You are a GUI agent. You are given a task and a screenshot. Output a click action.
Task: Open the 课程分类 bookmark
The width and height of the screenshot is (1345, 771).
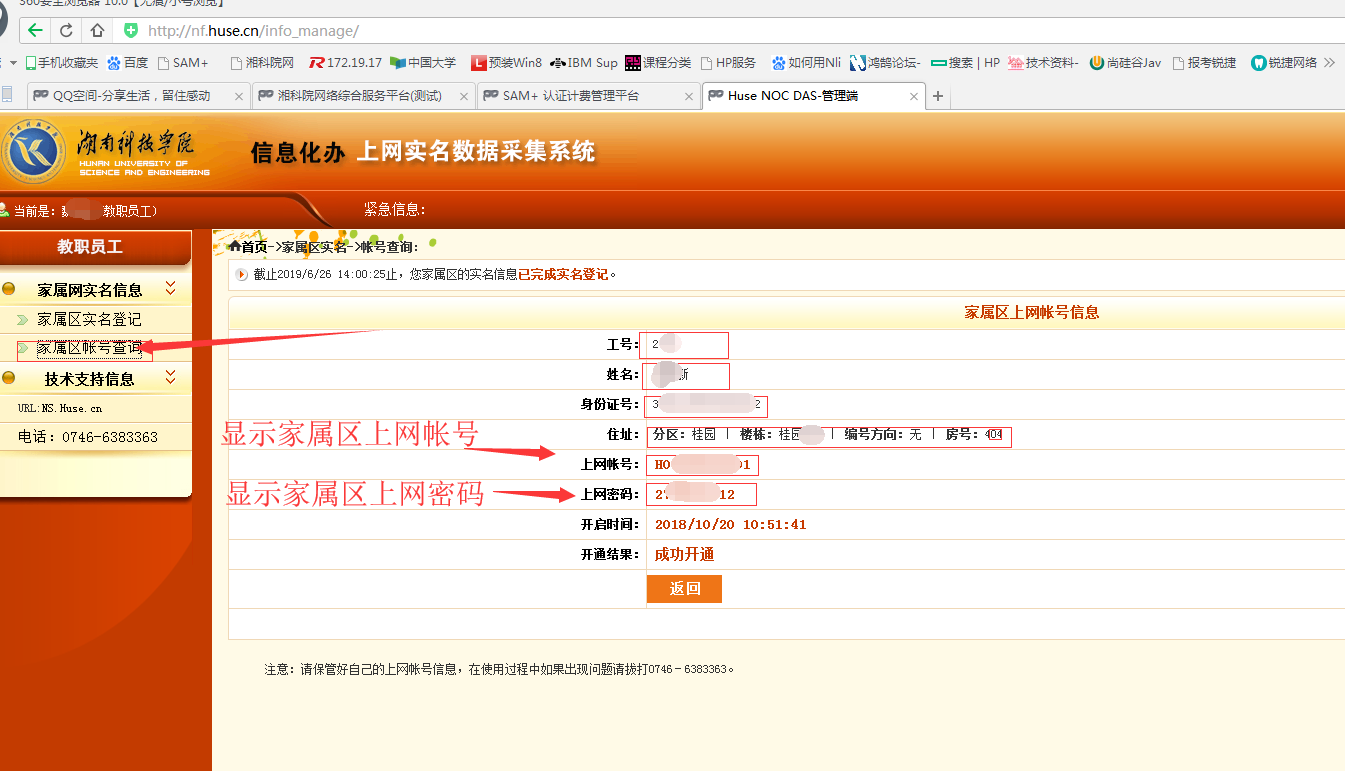tap(658, 62)
